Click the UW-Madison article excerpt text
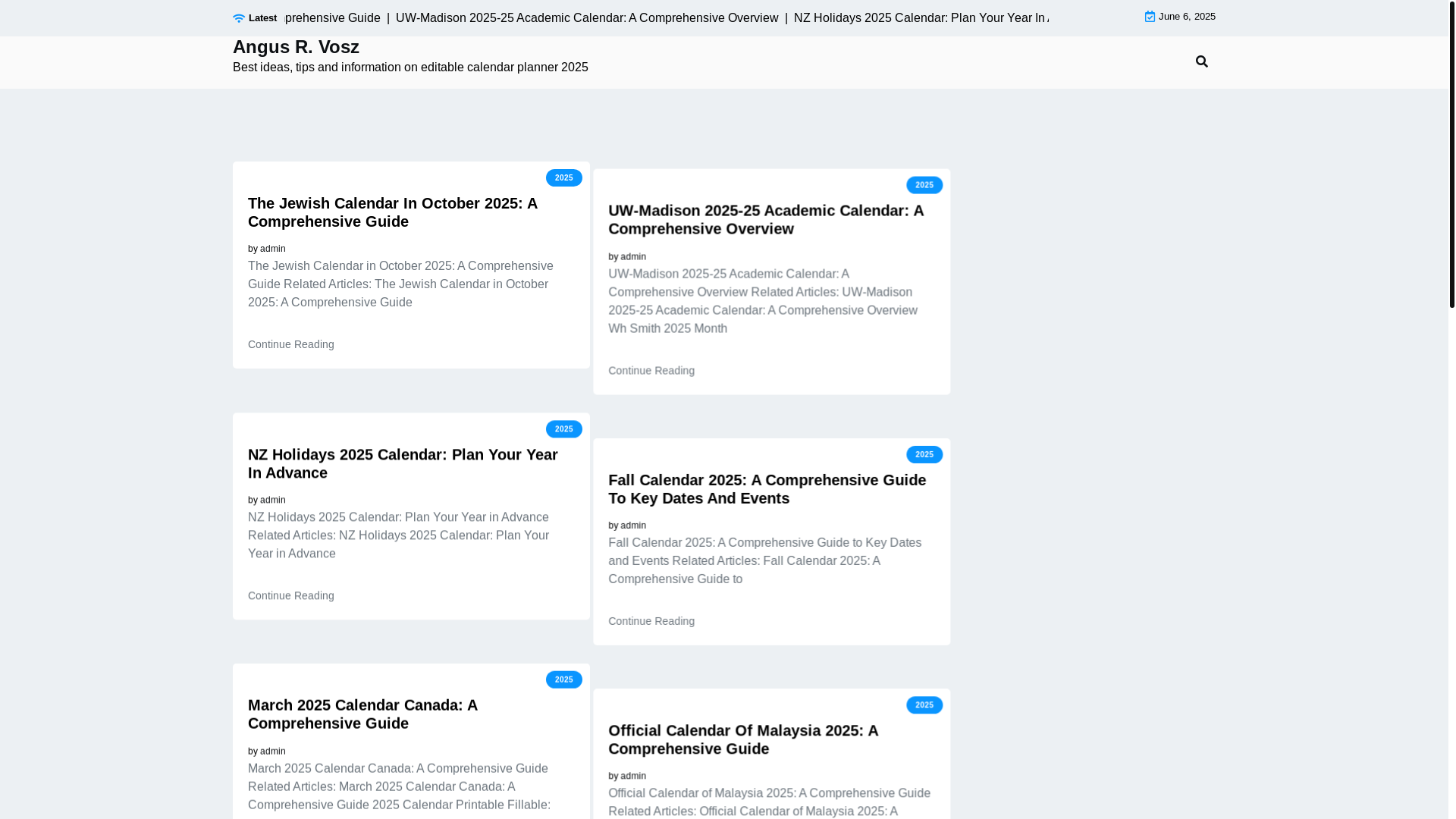The image size is (1456, 819). pos(762,301)
